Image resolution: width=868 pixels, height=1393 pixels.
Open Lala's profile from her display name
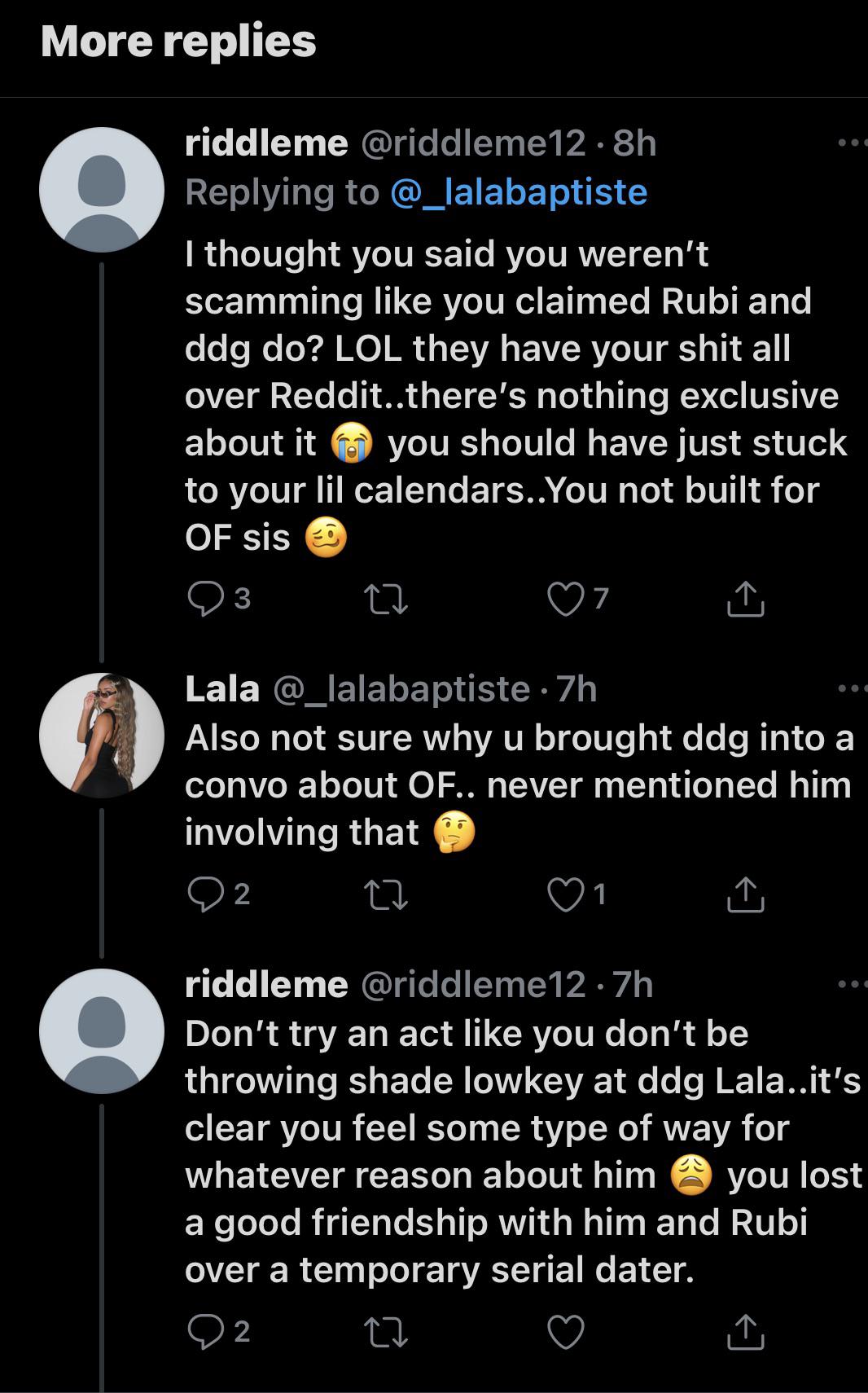(221, 689)
